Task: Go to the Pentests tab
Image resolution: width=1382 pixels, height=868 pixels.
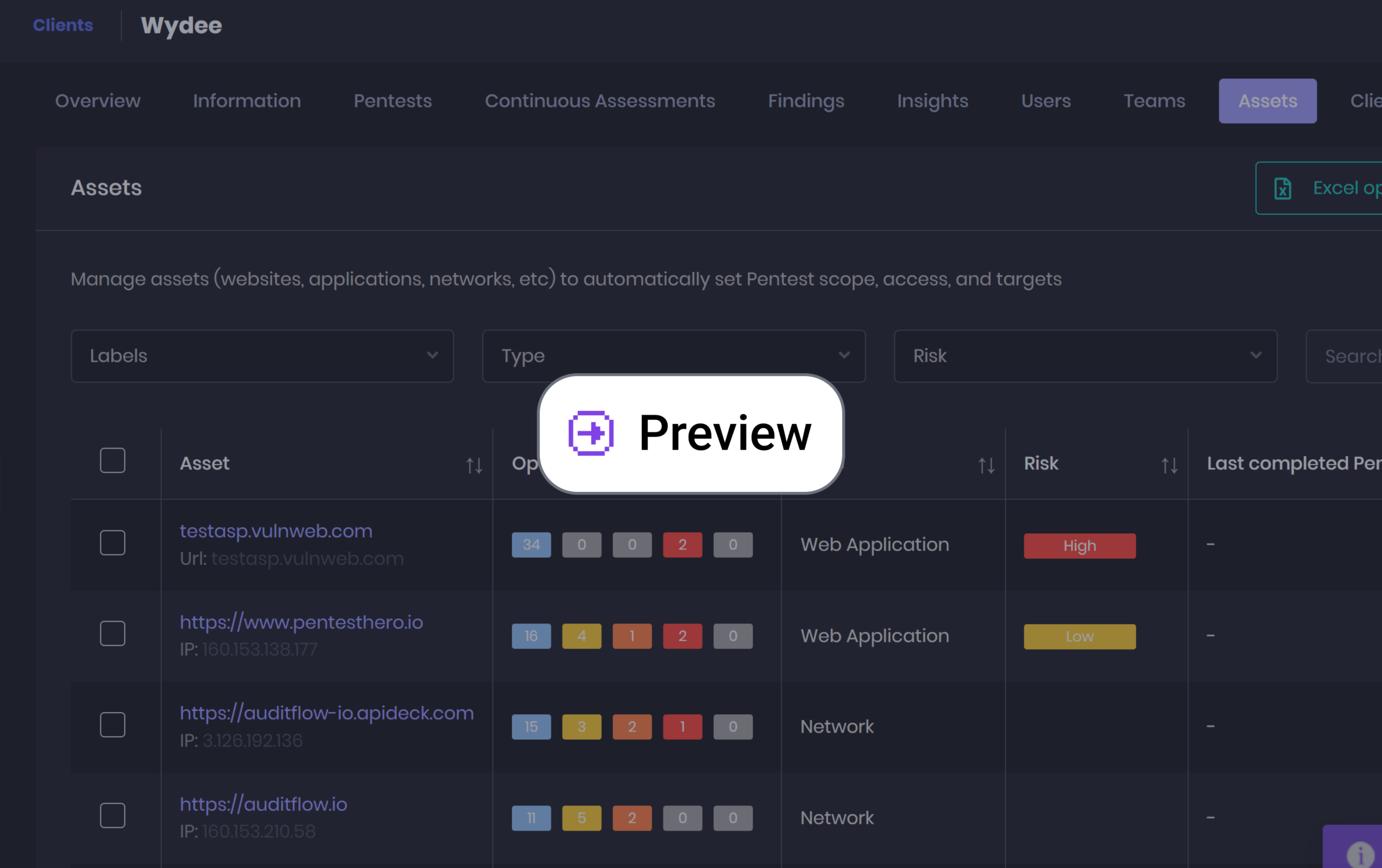Action: tap(392, 101)
